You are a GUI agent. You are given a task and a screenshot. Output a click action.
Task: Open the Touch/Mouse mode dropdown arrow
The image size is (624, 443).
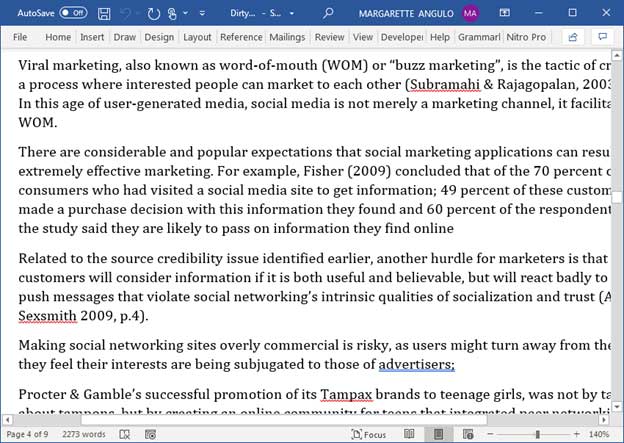[185, 13]
